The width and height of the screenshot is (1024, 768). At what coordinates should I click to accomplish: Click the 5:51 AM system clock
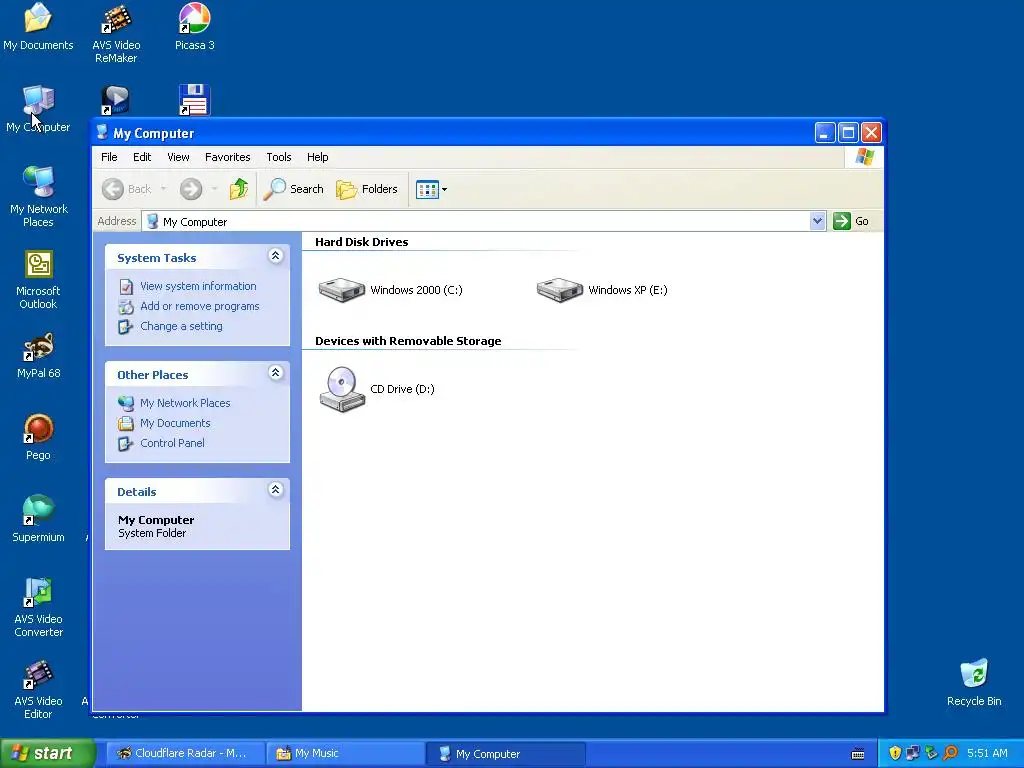point(987,754)
